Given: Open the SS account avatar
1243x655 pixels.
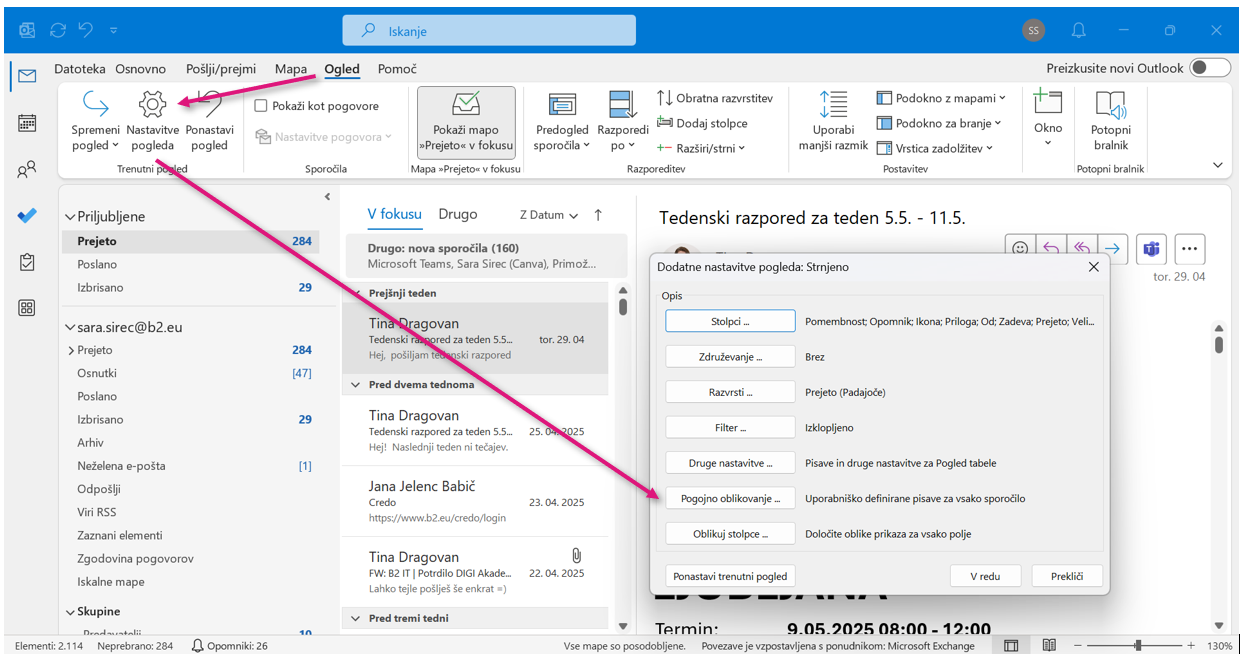Looking at the screenshot, I should 1034,31.
